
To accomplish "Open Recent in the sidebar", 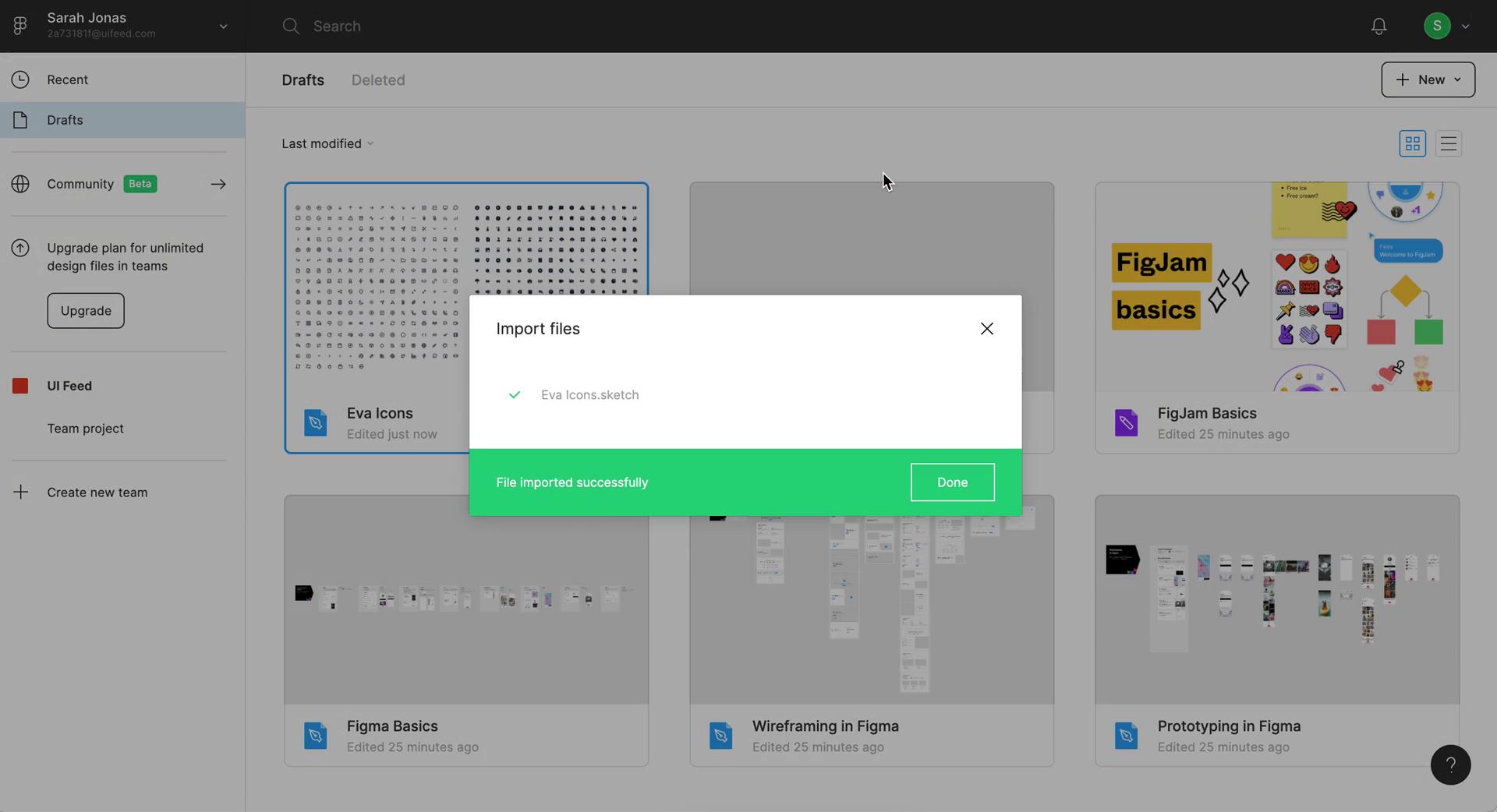I will 122,79.
